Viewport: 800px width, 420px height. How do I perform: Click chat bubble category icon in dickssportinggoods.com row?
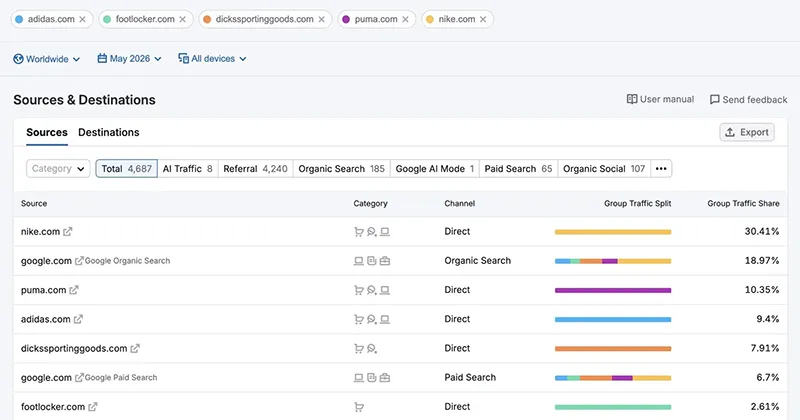372,349
